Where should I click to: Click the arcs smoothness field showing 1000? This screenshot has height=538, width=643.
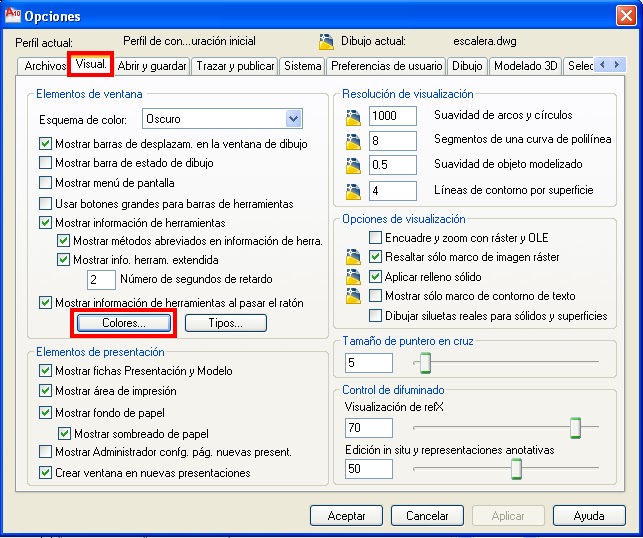[393, 116]
